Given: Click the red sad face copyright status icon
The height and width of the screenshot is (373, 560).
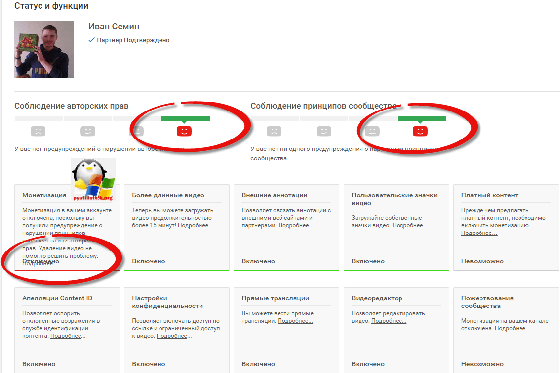Looking at the screenshot, I should [184, 131].
